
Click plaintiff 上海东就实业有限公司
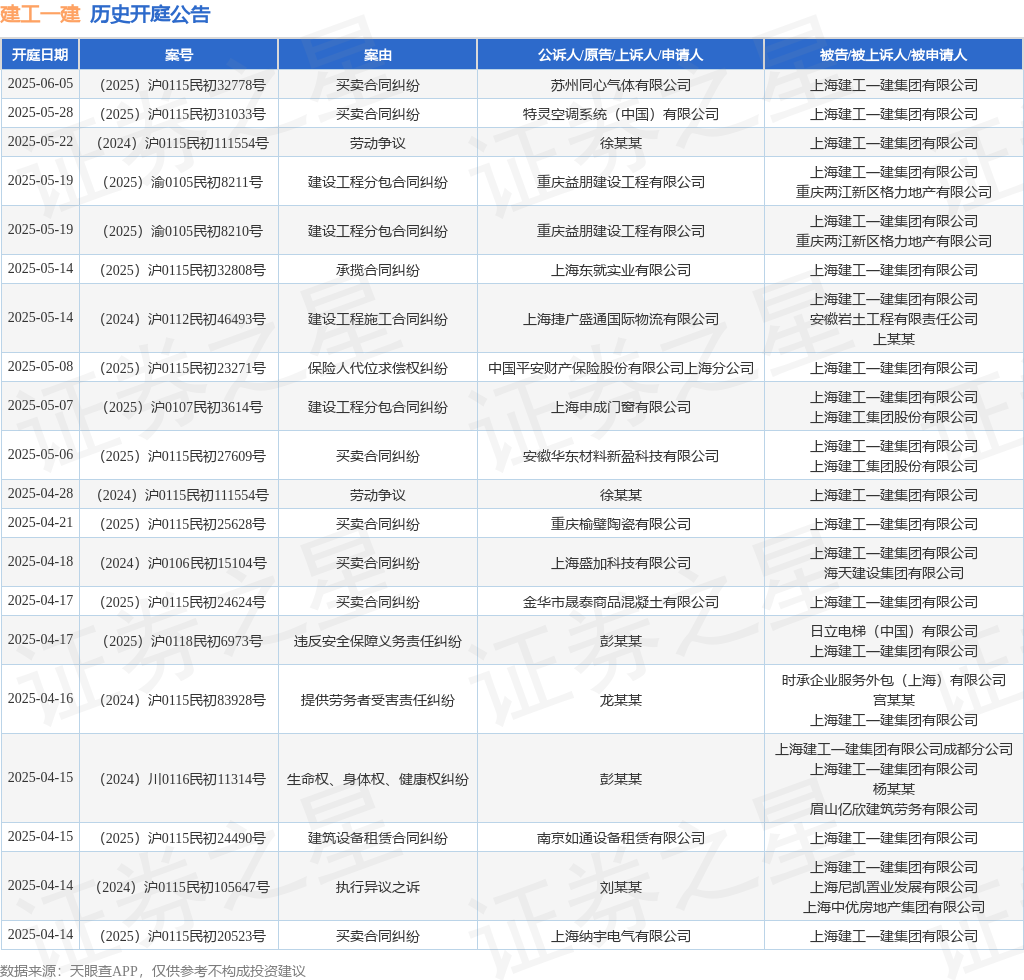point(620,270)
